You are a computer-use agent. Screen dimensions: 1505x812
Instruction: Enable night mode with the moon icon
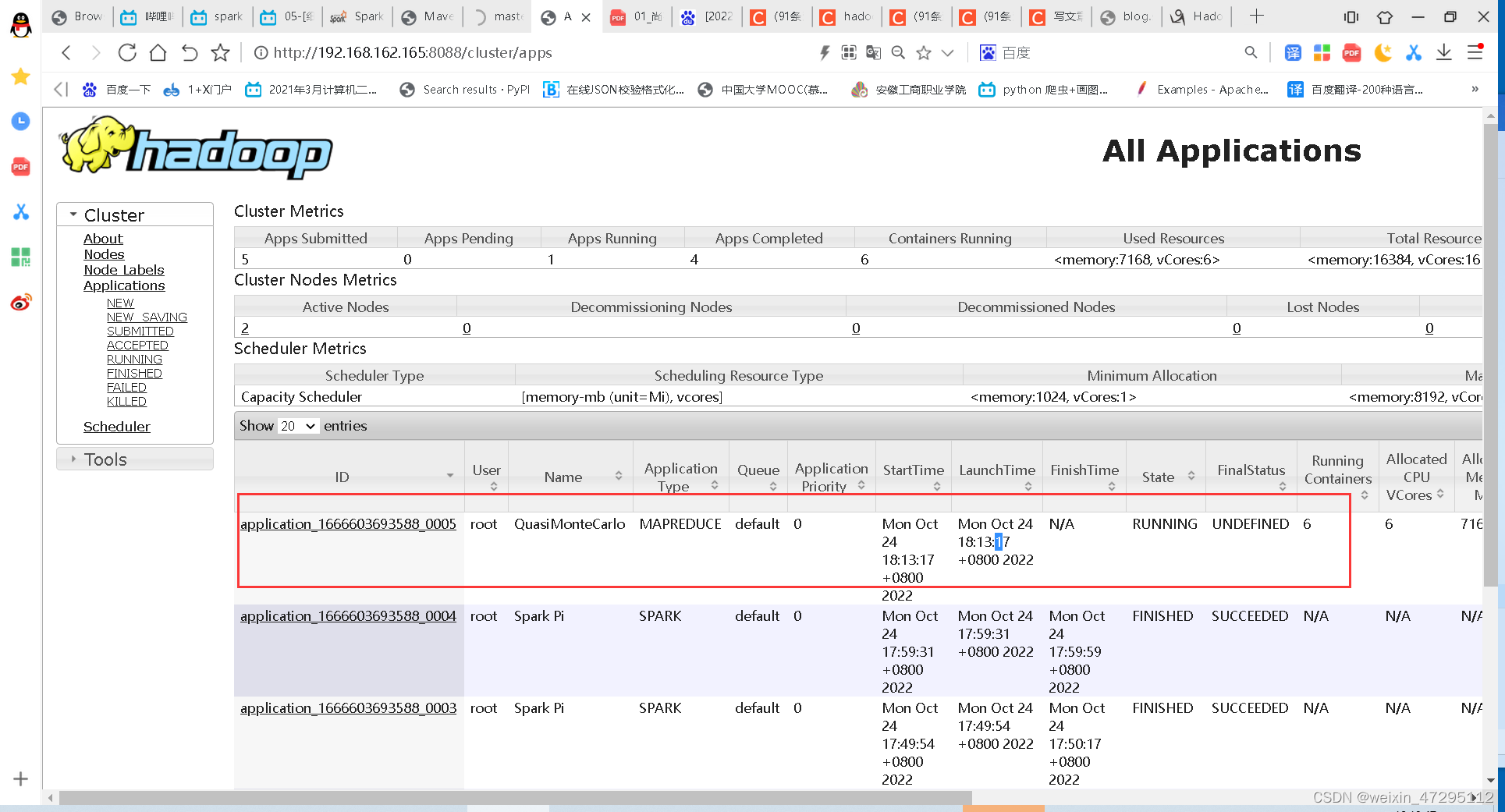[x=1383, y=52]
